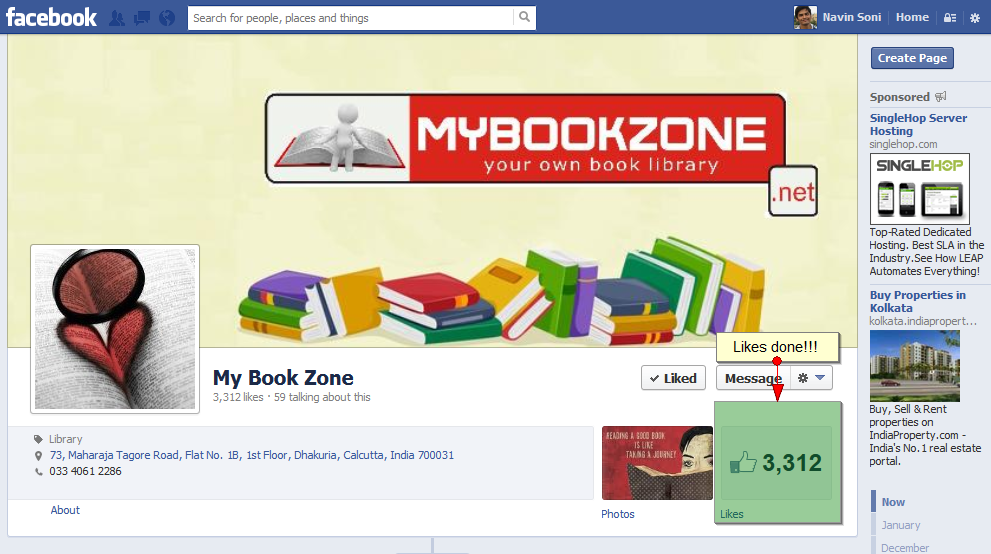The height and width of the screenshot is (554, 991).
Task: Open the account settings gear icon
Action: (x=975, y=18)
